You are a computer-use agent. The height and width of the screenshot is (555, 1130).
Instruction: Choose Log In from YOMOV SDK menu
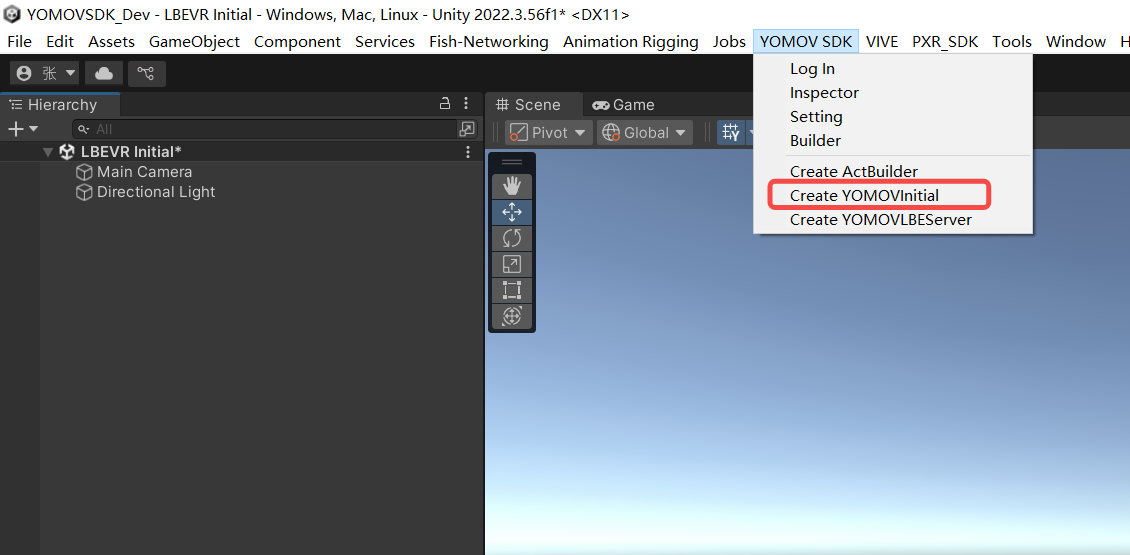click(x=893, y=69)
